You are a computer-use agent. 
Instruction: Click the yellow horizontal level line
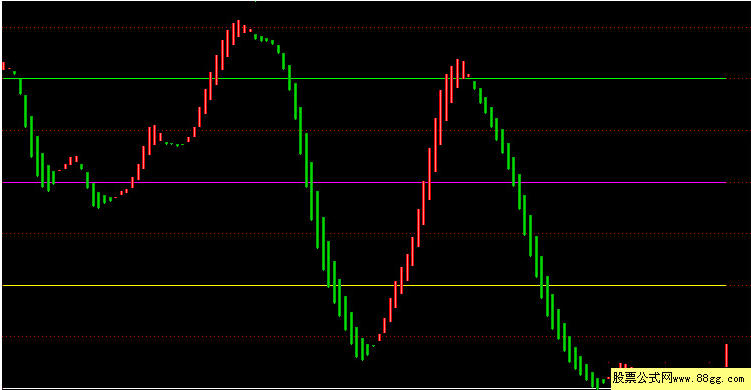[364, 286]
